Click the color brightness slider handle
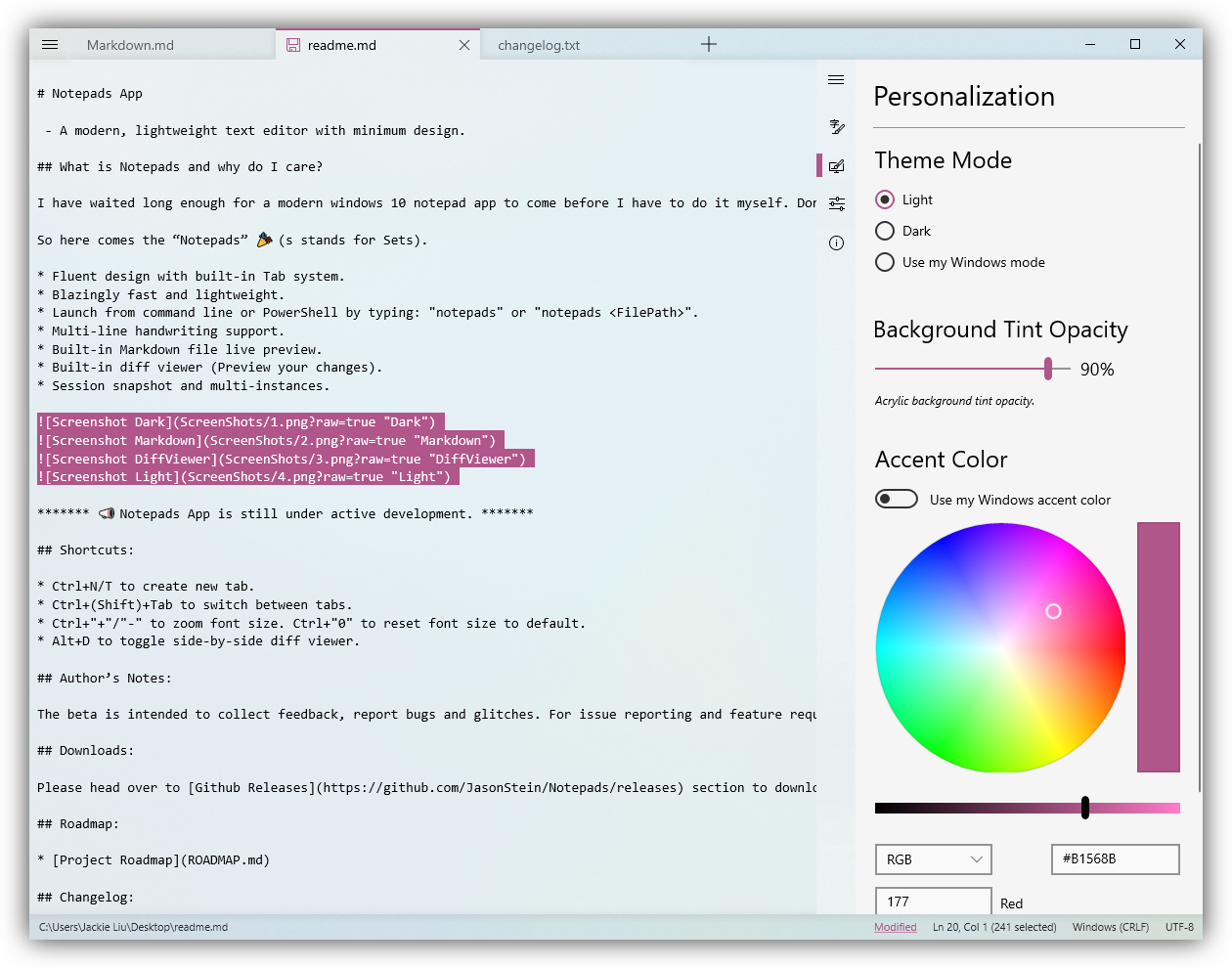This screenshot has width=1232, height=968. click(1085, 808)
